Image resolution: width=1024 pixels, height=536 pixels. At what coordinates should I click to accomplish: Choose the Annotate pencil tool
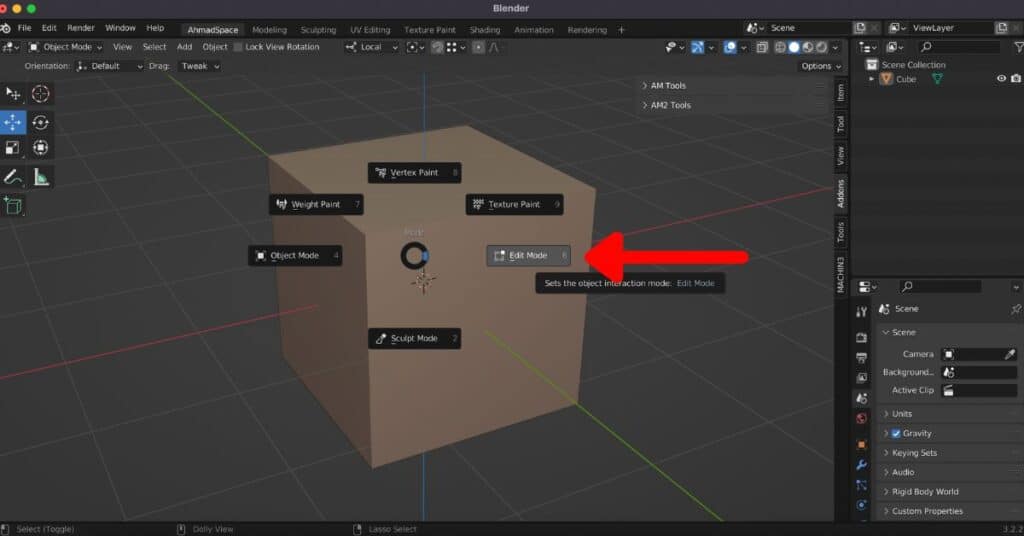[13, 177]
